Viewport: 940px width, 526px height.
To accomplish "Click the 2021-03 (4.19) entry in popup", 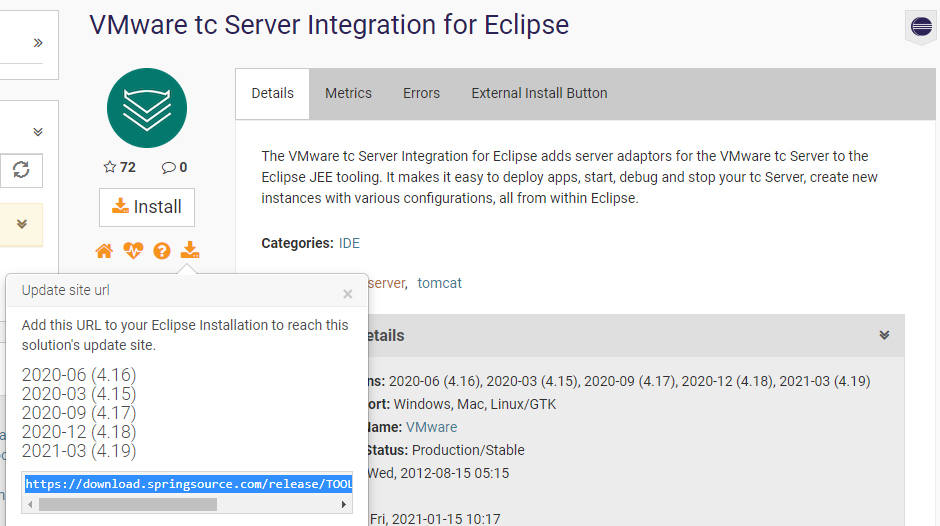I will coord(79,451).
